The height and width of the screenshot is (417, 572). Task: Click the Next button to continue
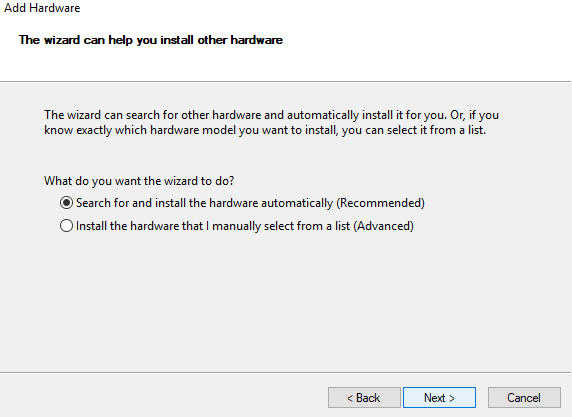point(439,398)
